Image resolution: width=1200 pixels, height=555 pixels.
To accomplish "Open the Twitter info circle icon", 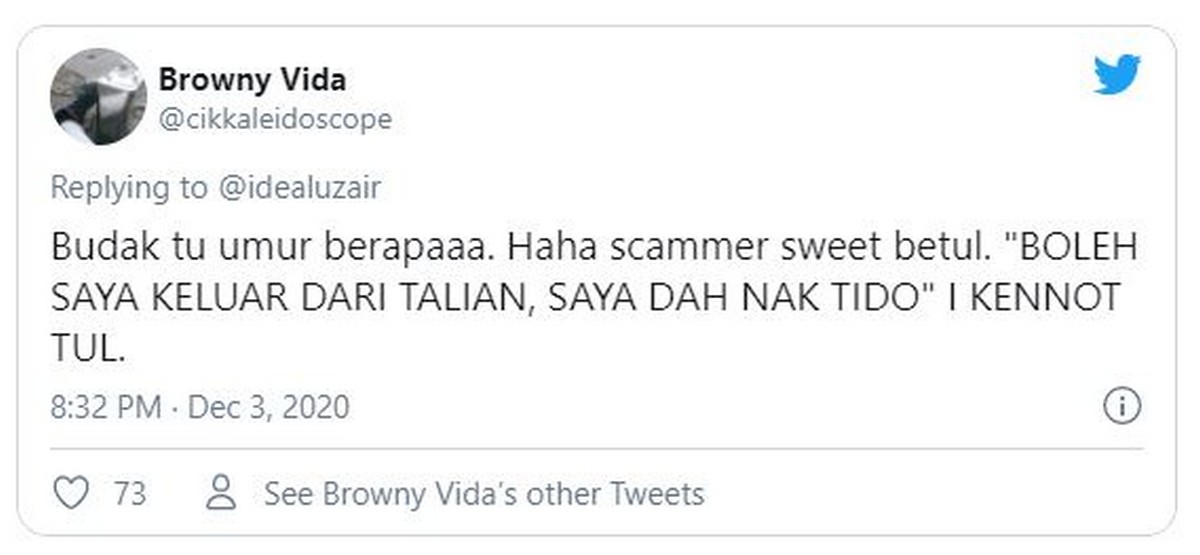I will tap(1122, 406).
